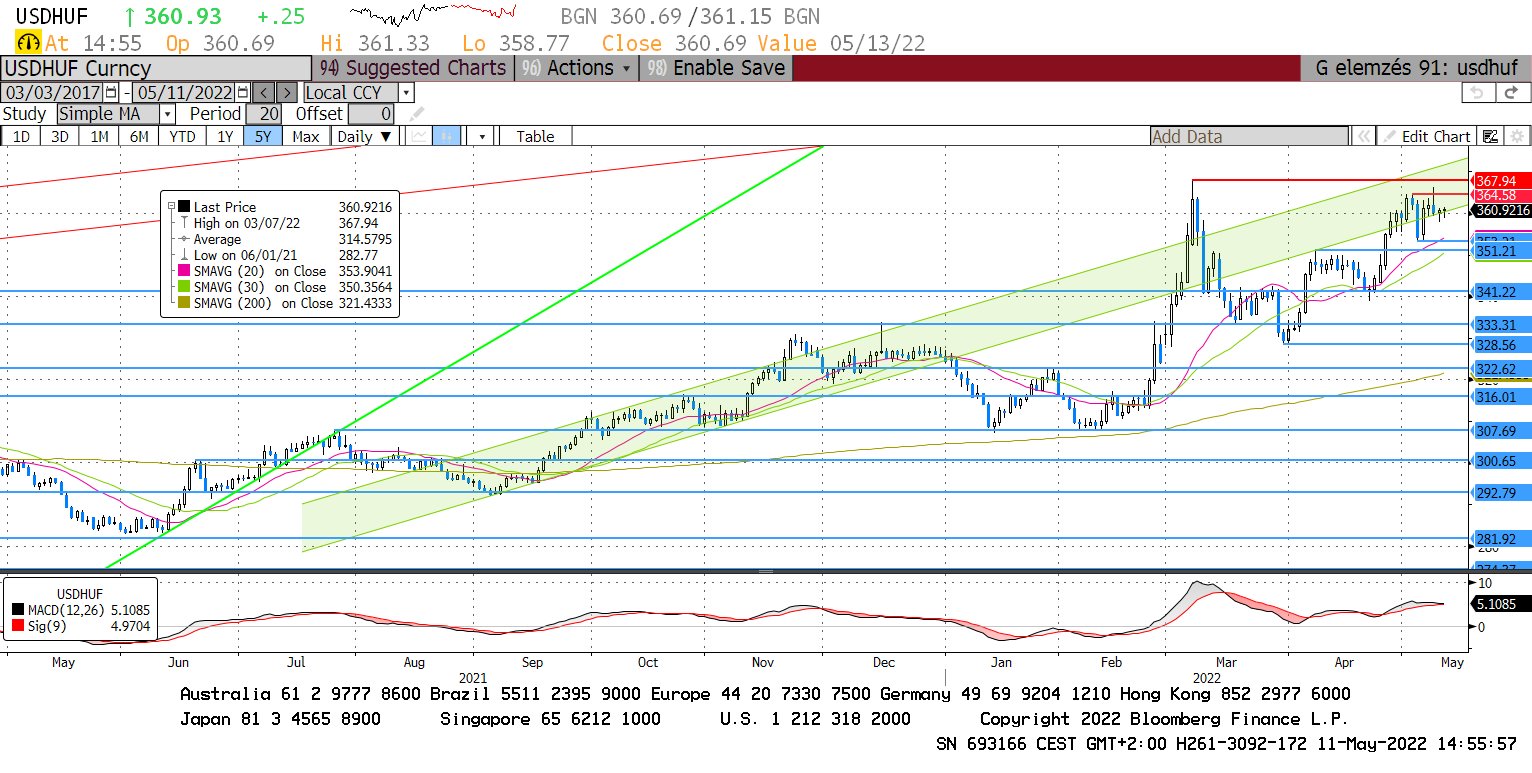Switch to line chart type icon
Screen dimensions: 1532x773
click(418, 136)
